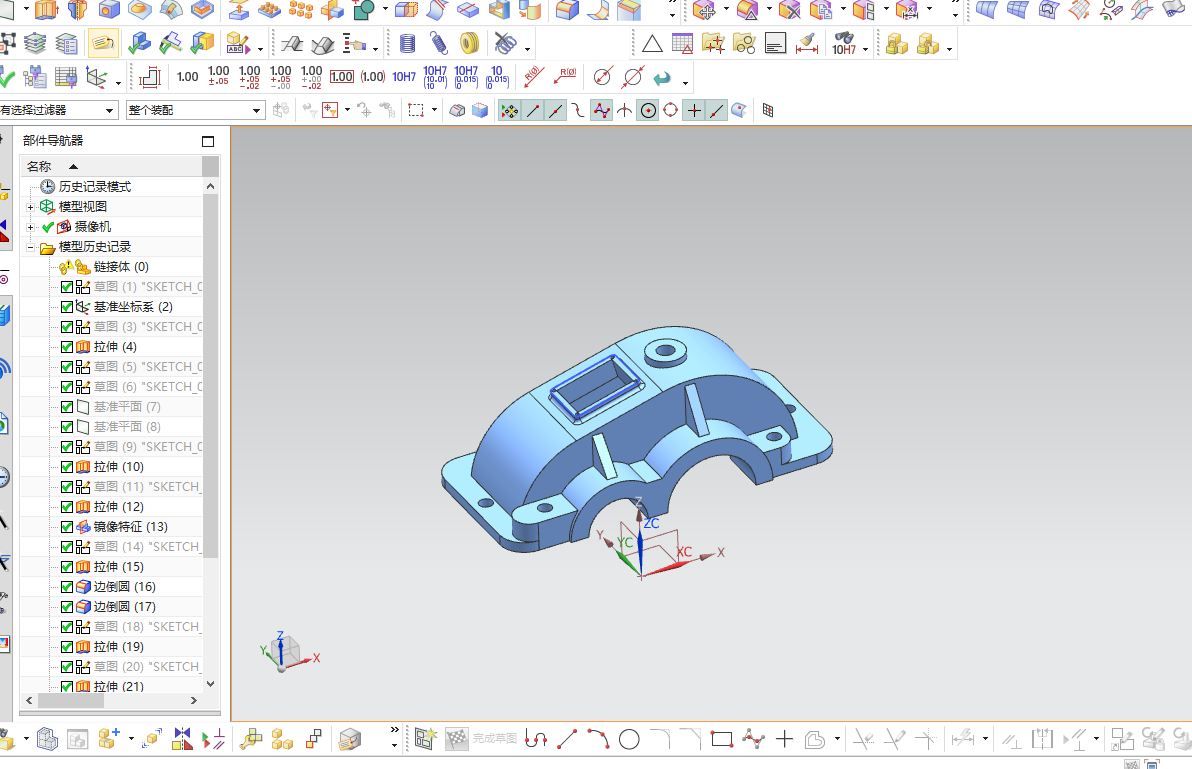Open the selection filter dropdown 有选择过滤器
The image size is (1192, 769).
coord(58,110)
